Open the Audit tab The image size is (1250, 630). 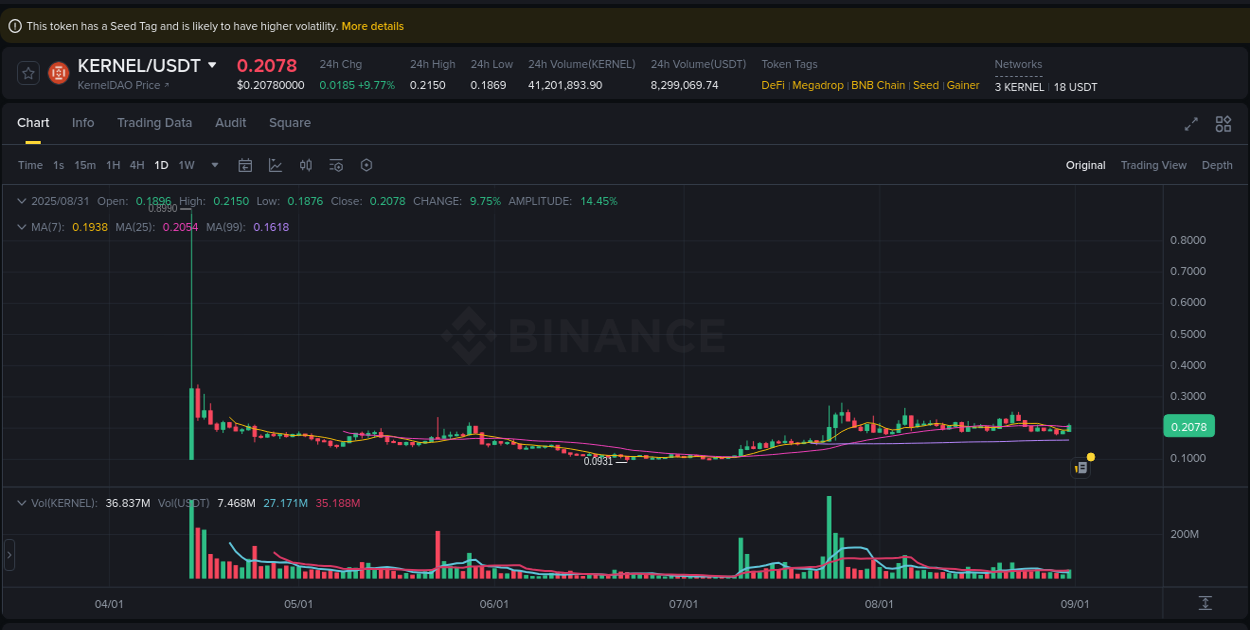click(230, 122)
